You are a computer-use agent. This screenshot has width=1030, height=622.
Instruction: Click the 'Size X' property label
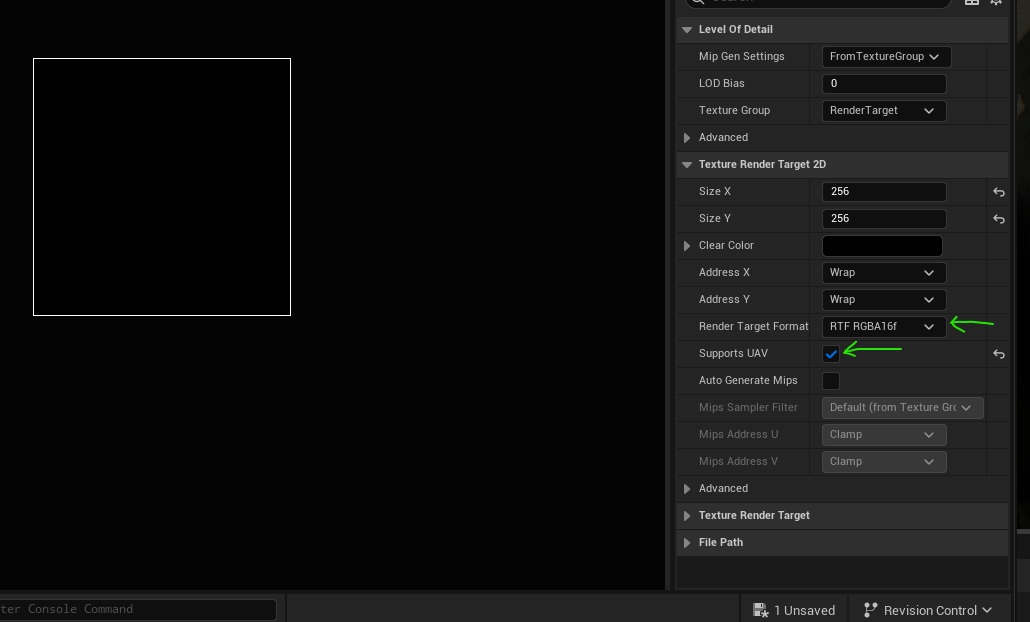pyautogui.click(x=715, y=191)
